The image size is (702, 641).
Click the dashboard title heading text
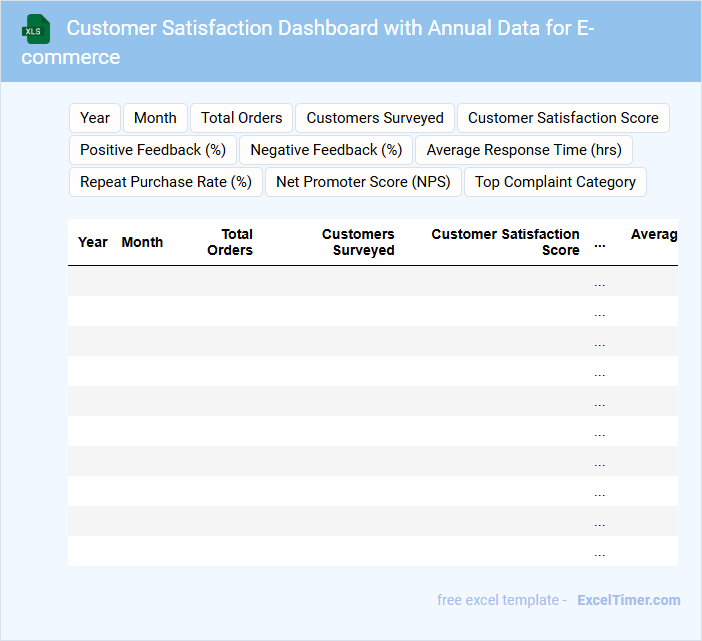tap(330, 28)
